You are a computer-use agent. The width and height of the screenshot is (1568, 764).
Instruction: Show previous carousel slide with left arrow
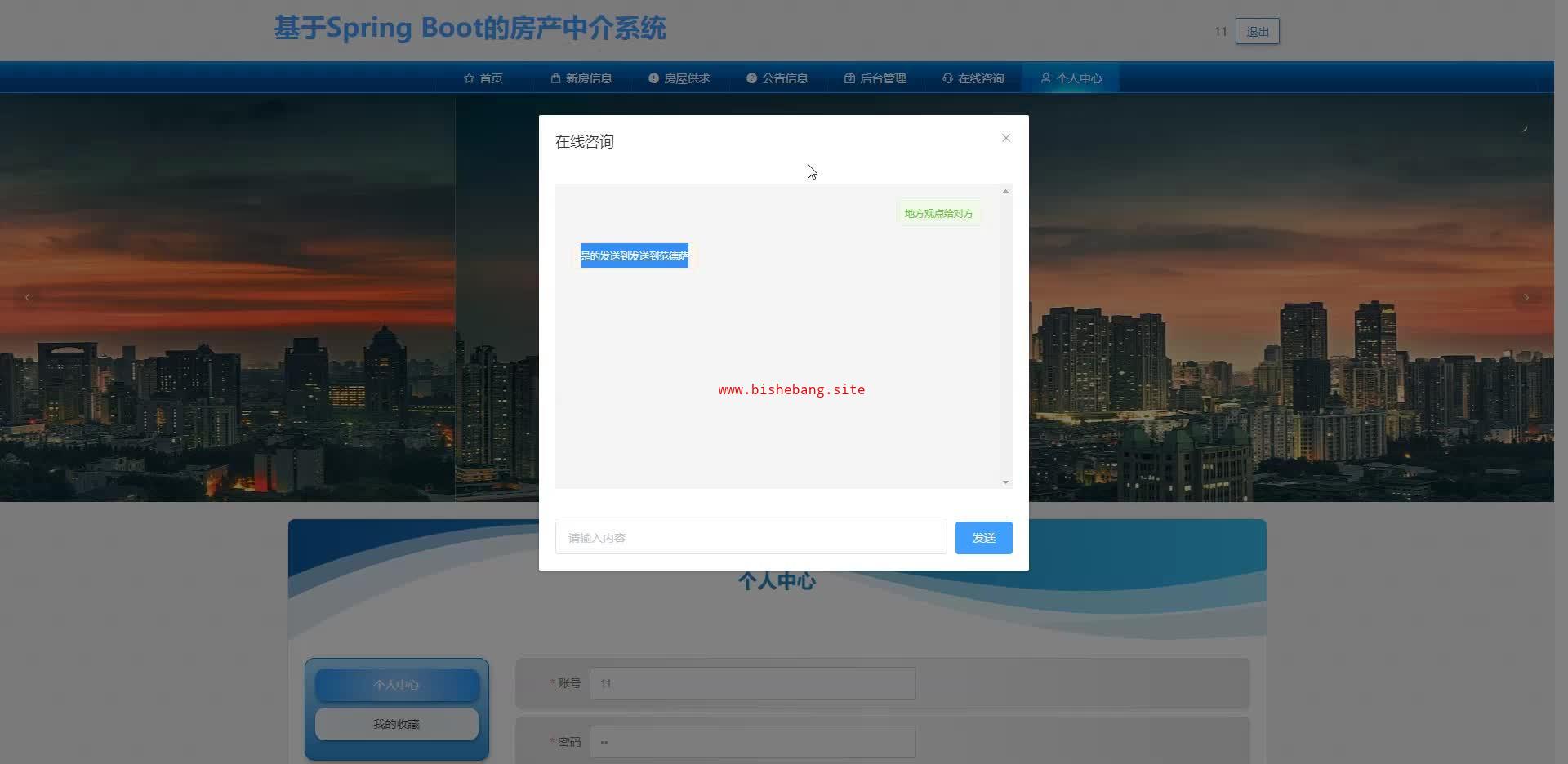point(28,297)
